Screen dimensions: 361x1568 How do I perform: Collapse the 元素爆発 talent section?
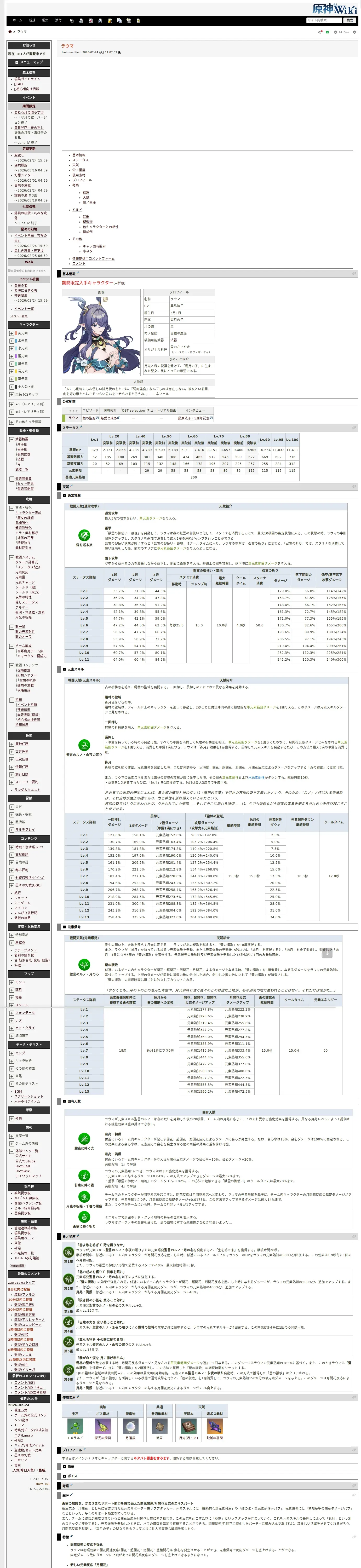pyautogui.click(x=65, y=927)
